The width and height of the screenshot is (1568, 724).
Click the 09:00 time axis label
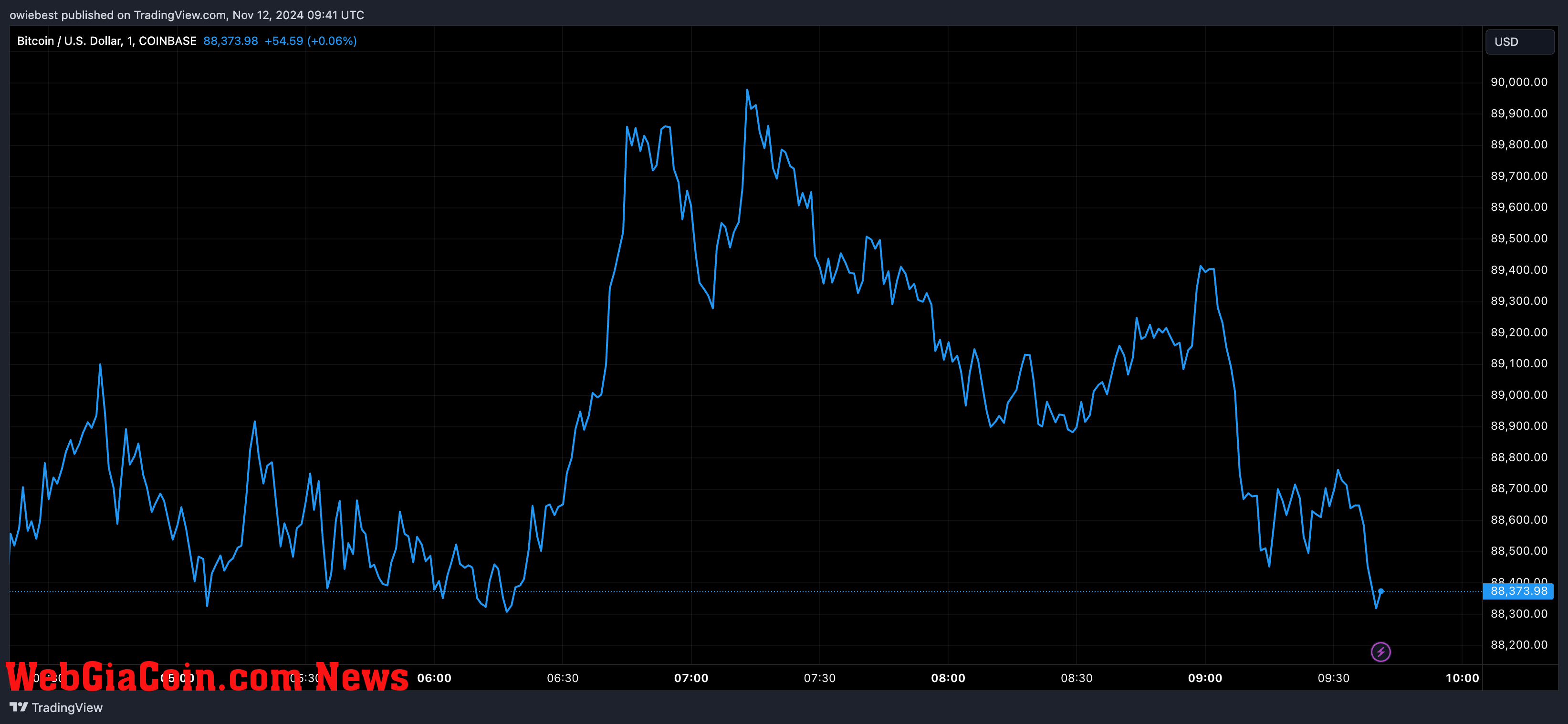(1204, 678)
